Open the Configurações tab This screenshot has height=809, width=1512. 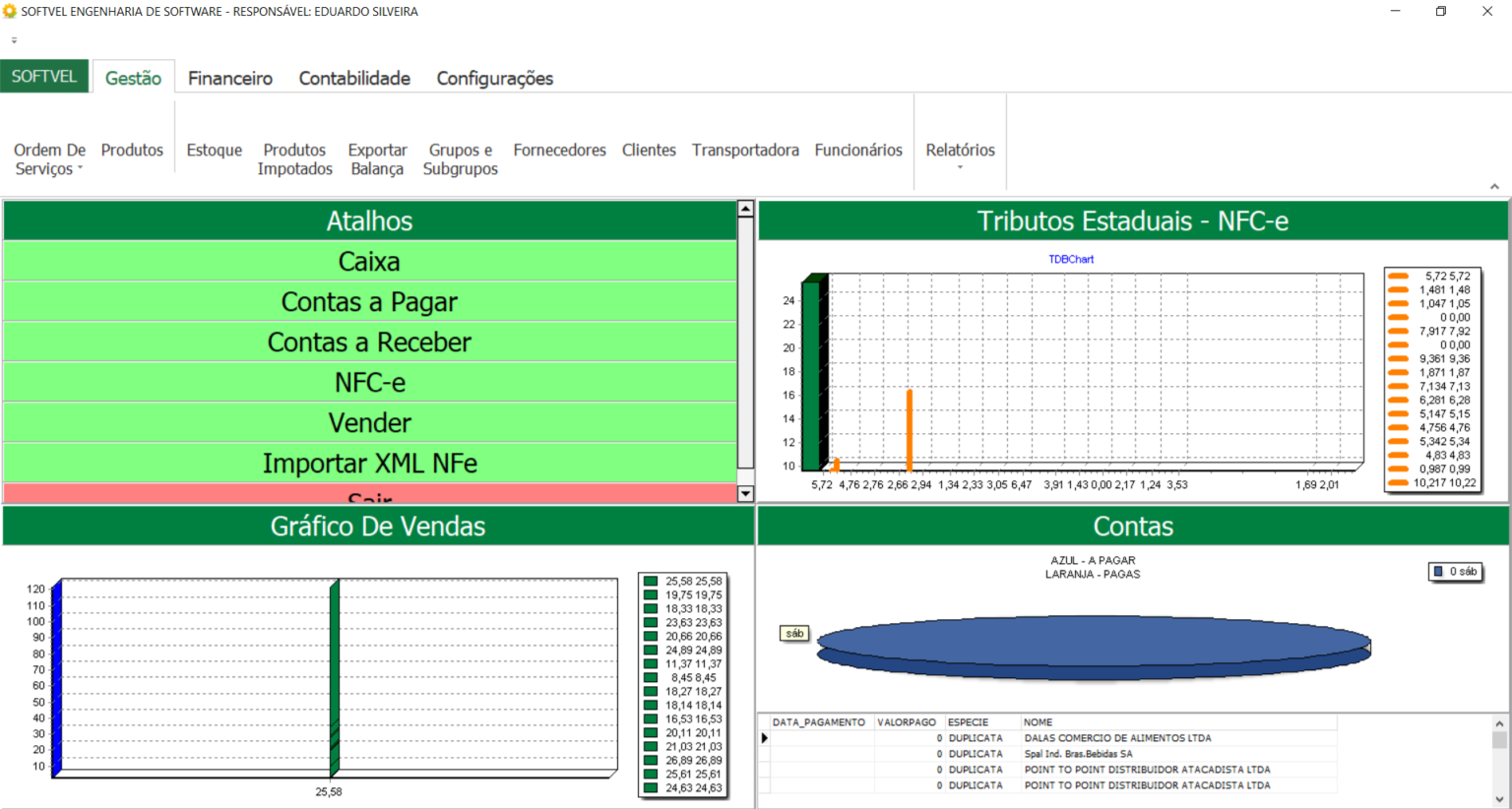494,78
